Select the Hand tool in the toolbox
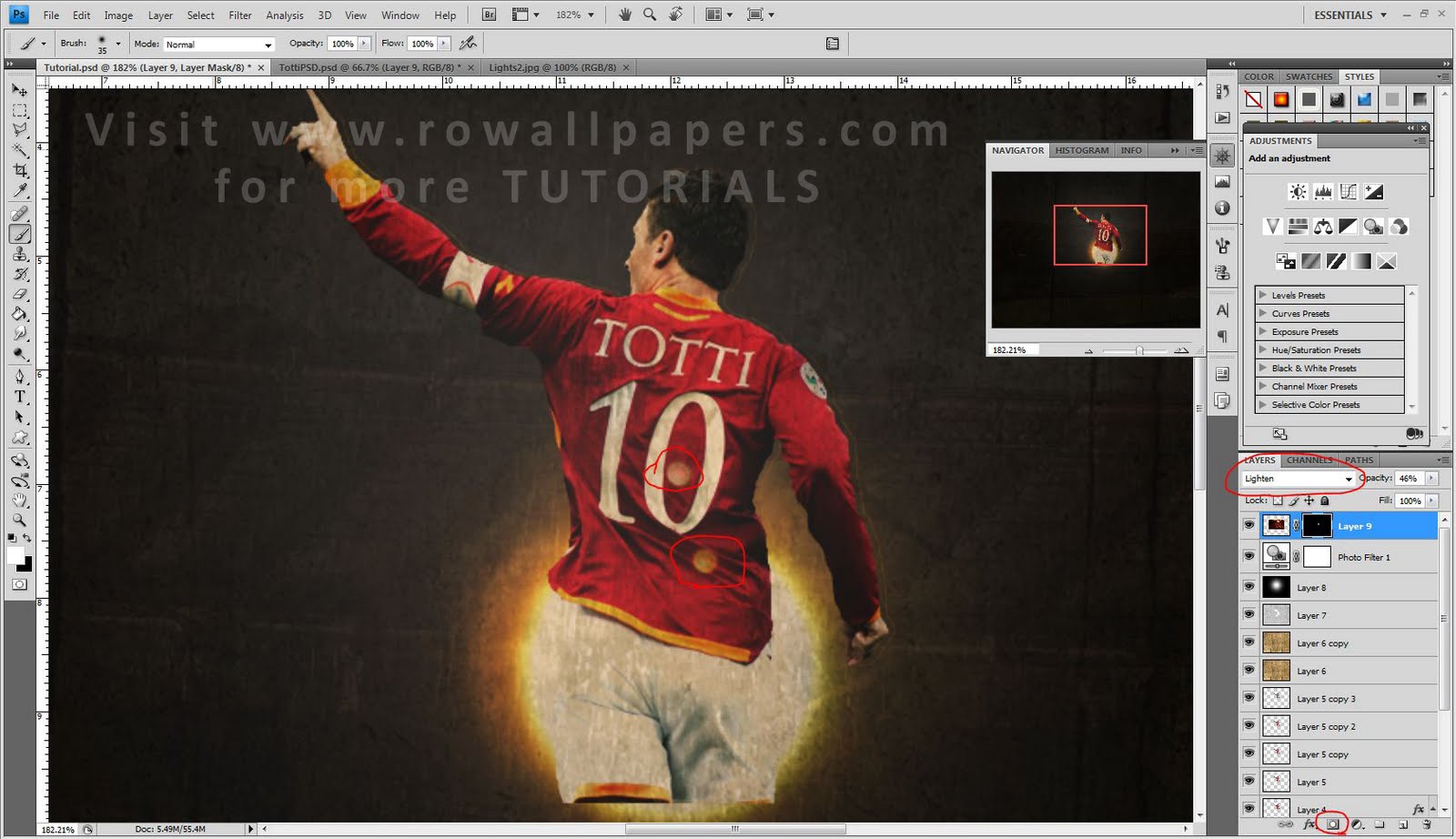Viewport: 1456px width, 839px height. tap(19, 500)
